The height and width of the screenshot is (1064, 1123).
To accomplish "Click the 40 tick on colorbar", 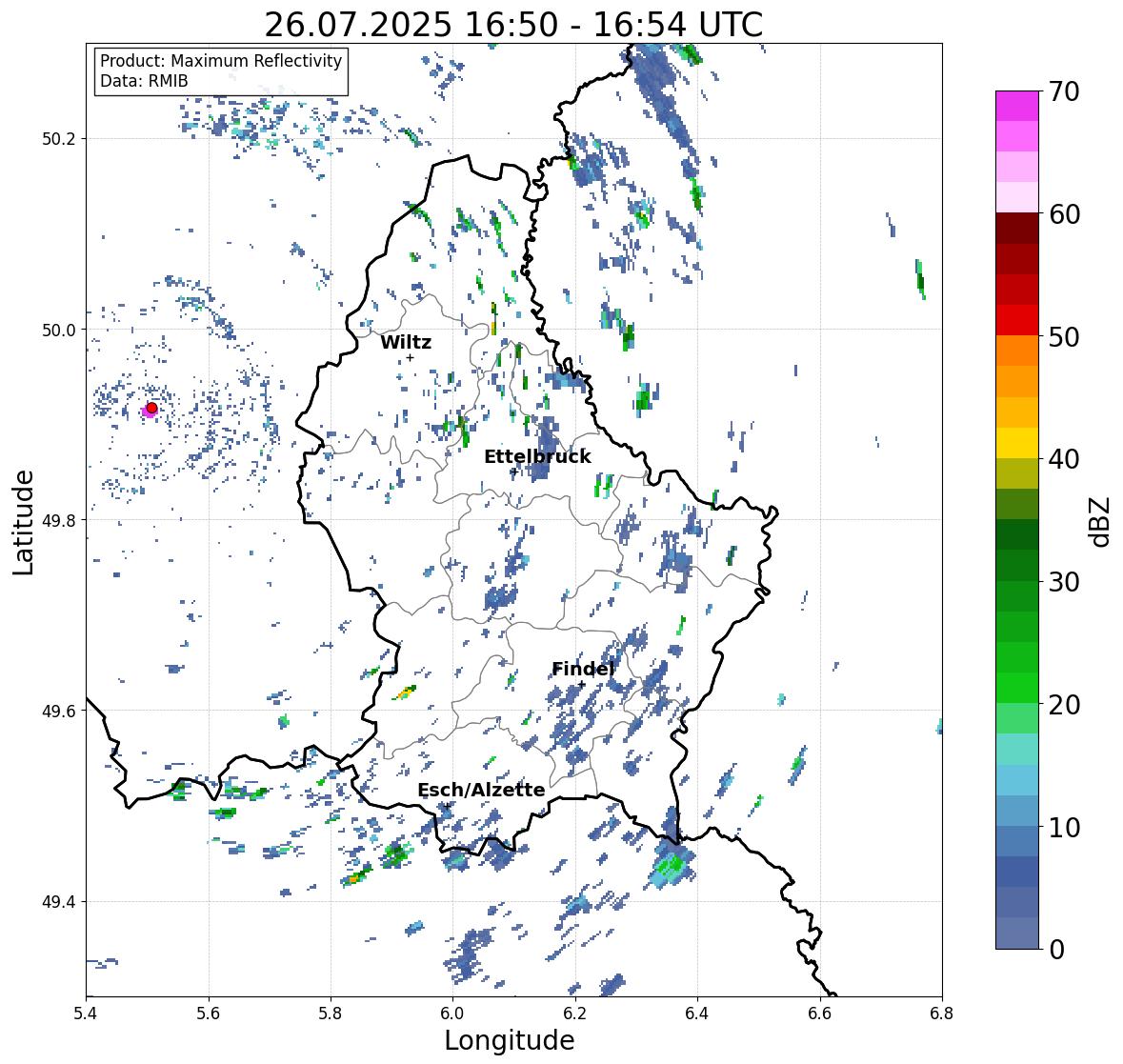I will tap(1064, 459).
